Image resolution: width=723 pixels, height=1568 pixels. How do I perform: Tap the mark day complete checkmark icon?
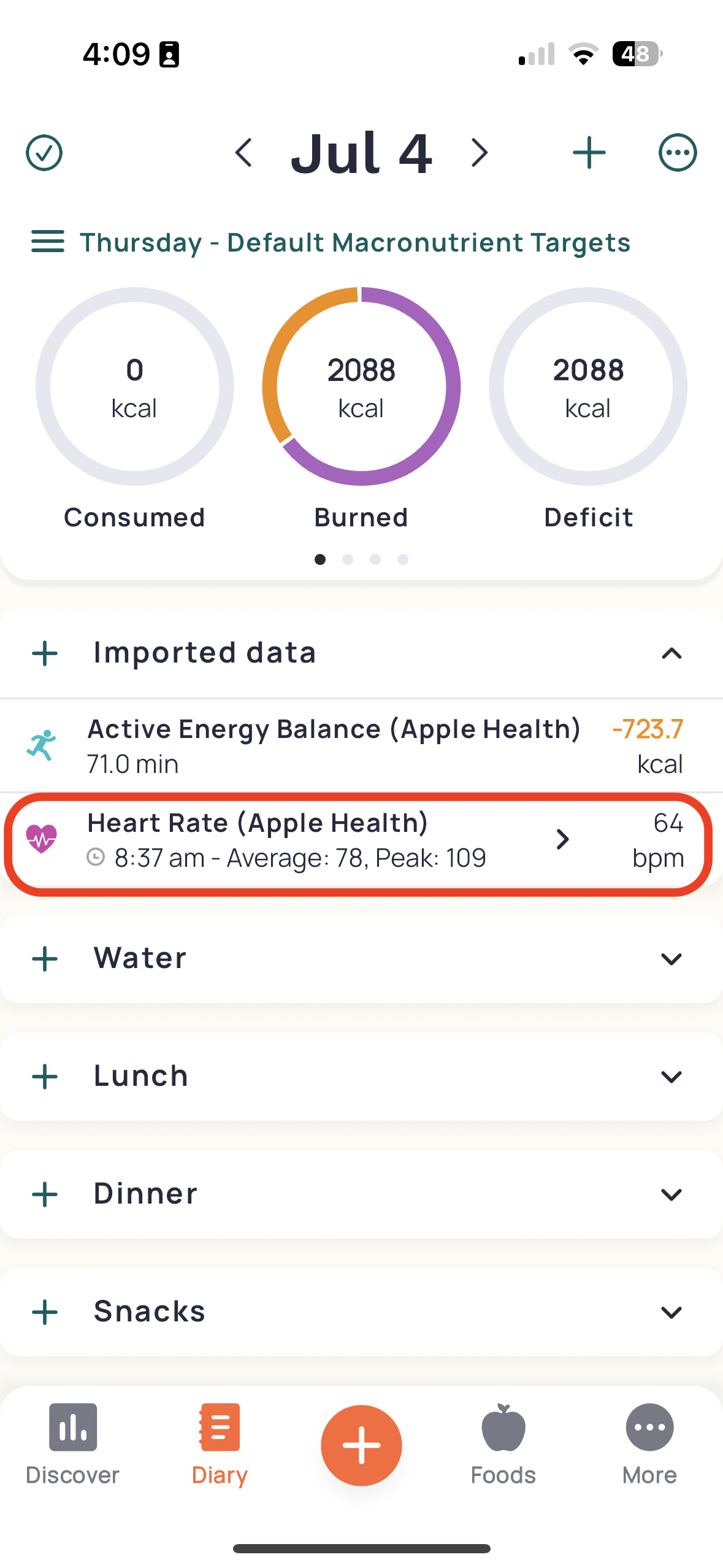click(44, 153)
